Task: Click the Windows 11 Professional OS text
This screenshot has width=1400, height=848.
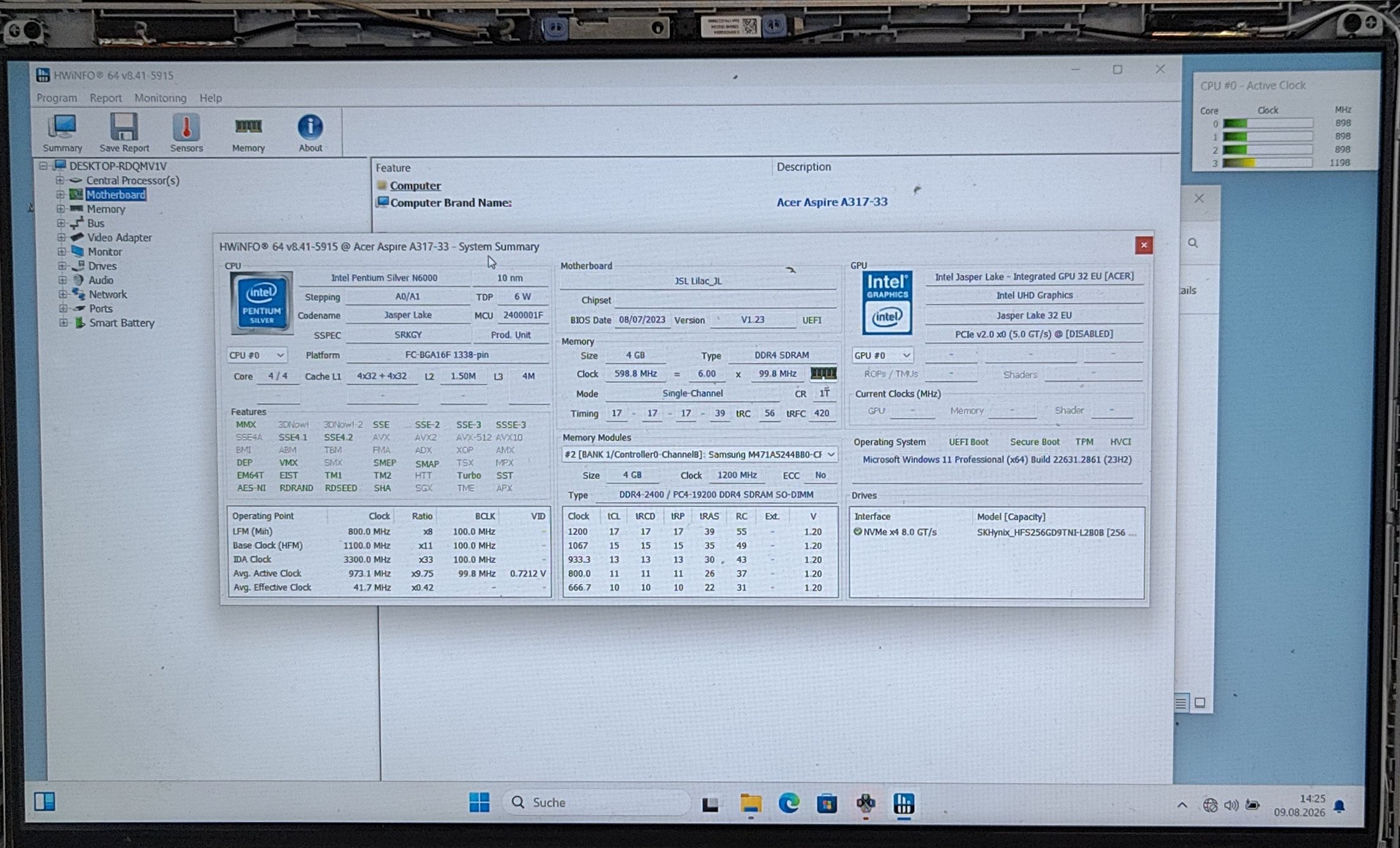Action: (997, 459)
